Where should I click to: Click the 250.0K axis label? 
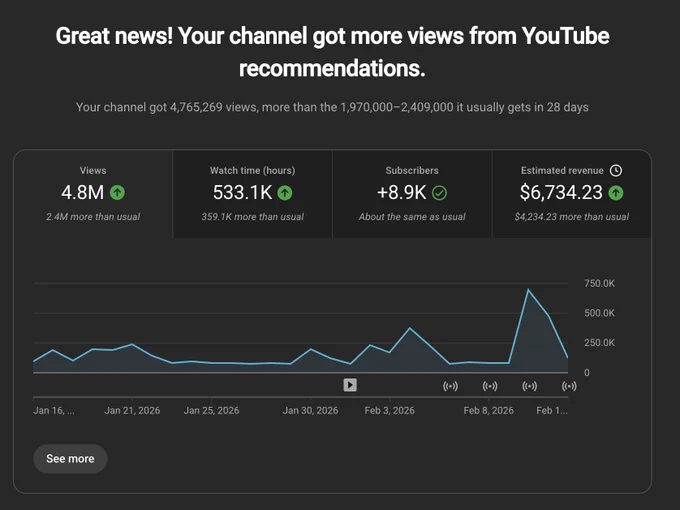pos(599,343)
